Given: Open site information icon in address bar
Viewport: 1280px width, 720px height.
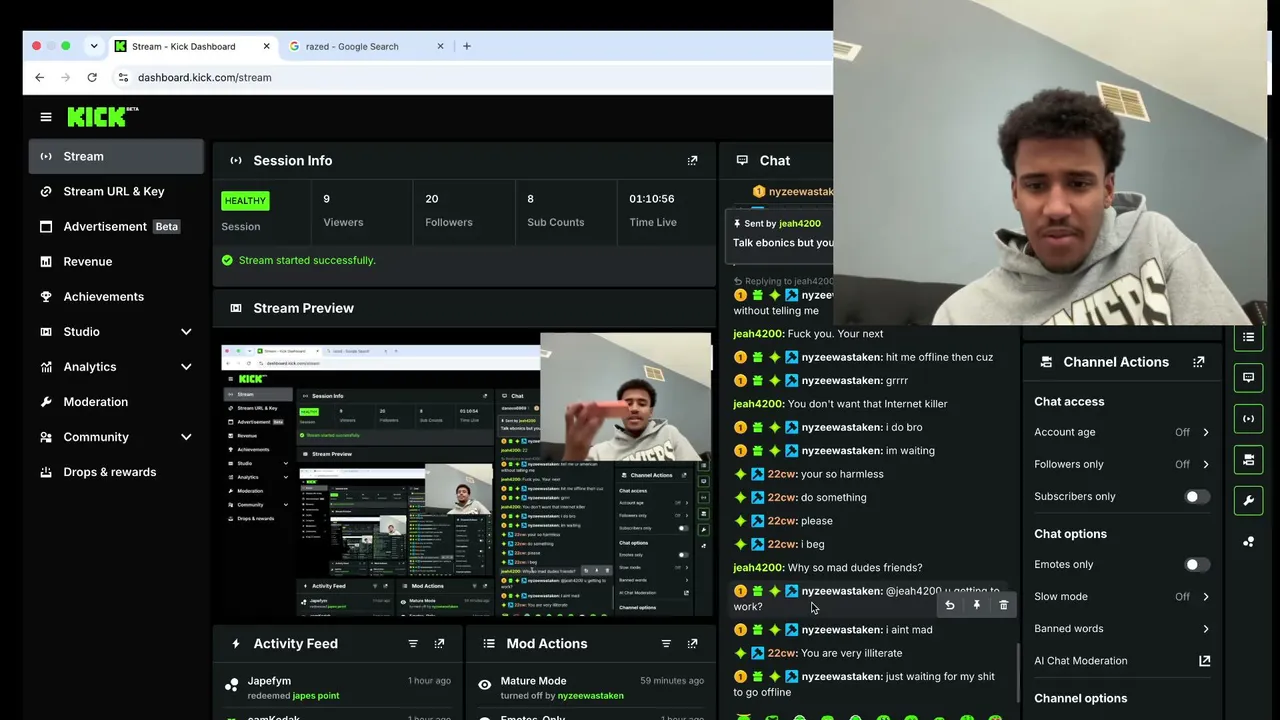Looking at the screenshot, I should (x=123, y=77).
